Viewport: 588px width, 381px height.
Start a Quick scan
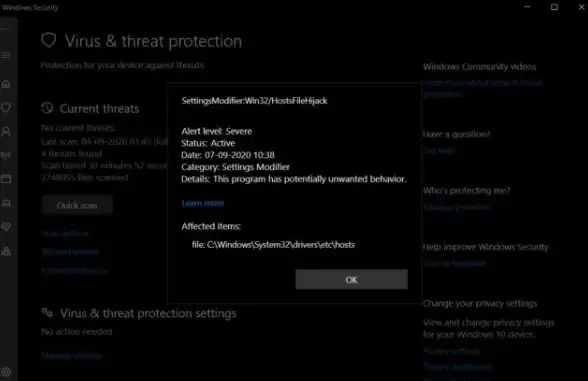pyautogui.click(x=77, y=205)
